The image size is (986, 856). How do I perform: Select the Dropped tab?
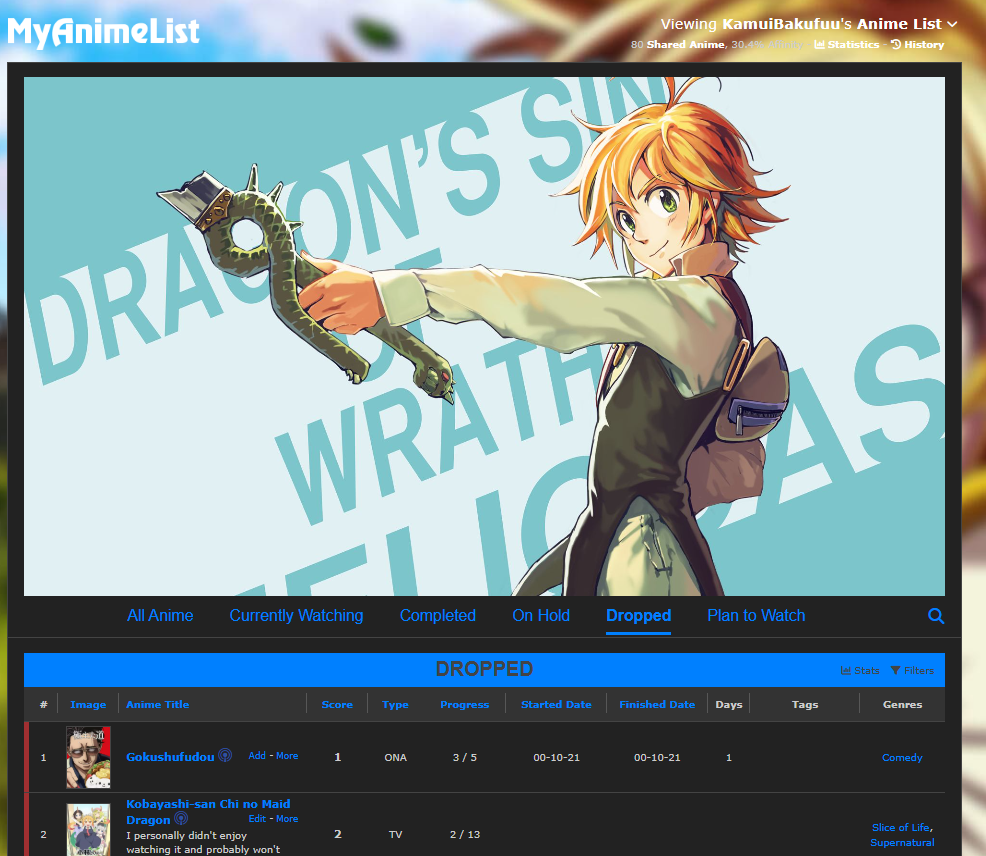(638, 615)
